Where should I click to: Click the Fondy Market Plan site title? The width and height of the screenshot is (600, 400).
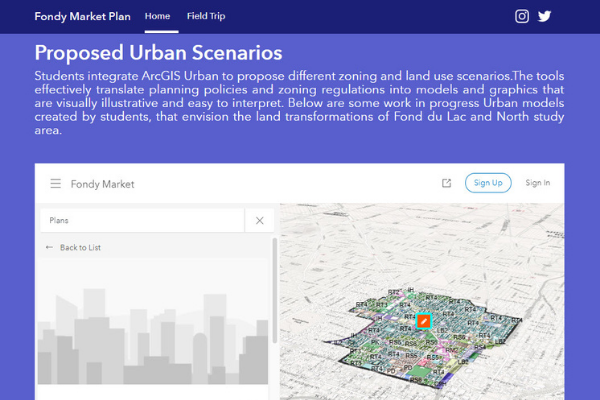click(82, 16)
